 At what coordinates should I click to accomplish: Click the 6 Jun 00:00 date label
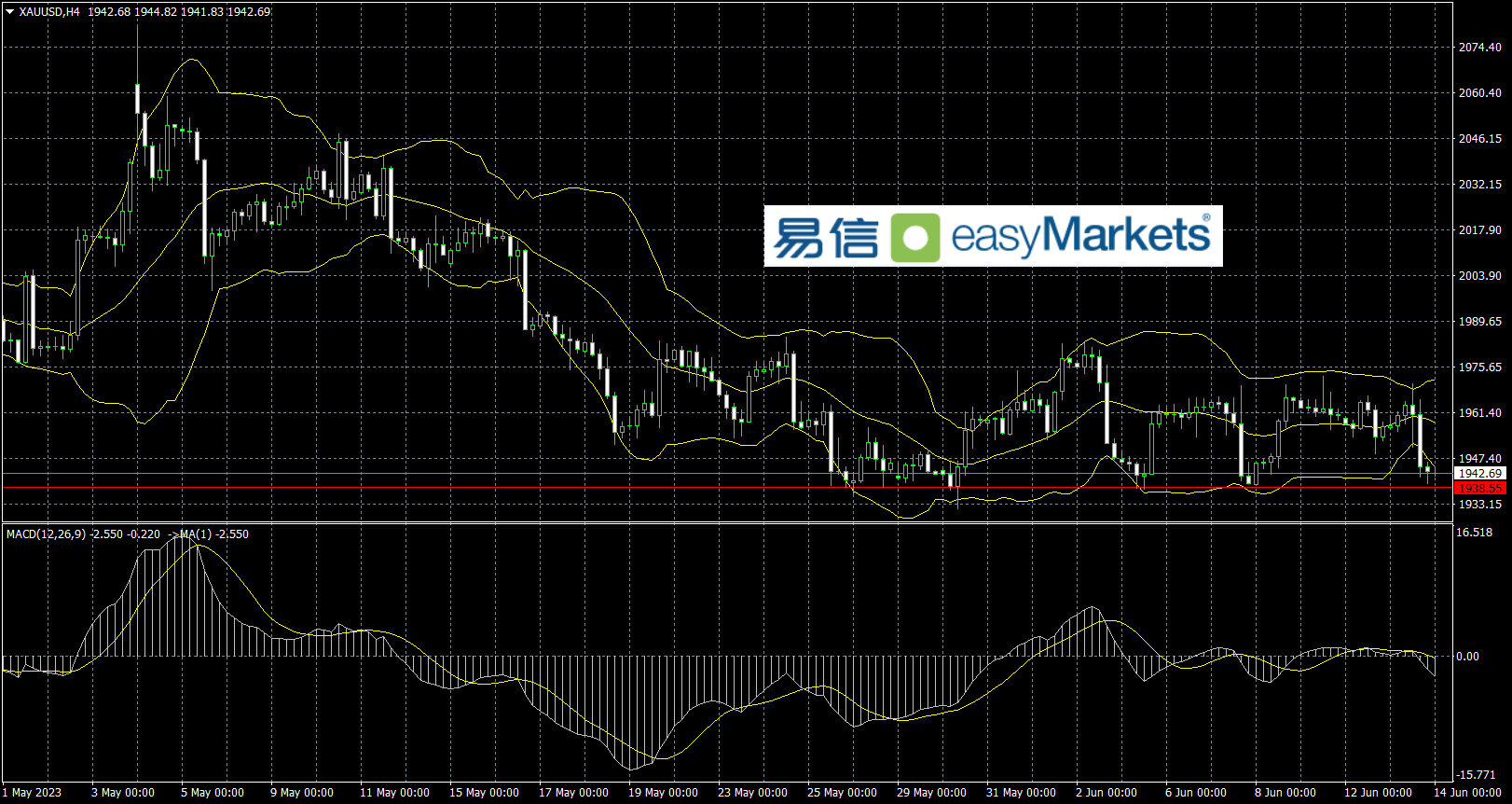1196,793
